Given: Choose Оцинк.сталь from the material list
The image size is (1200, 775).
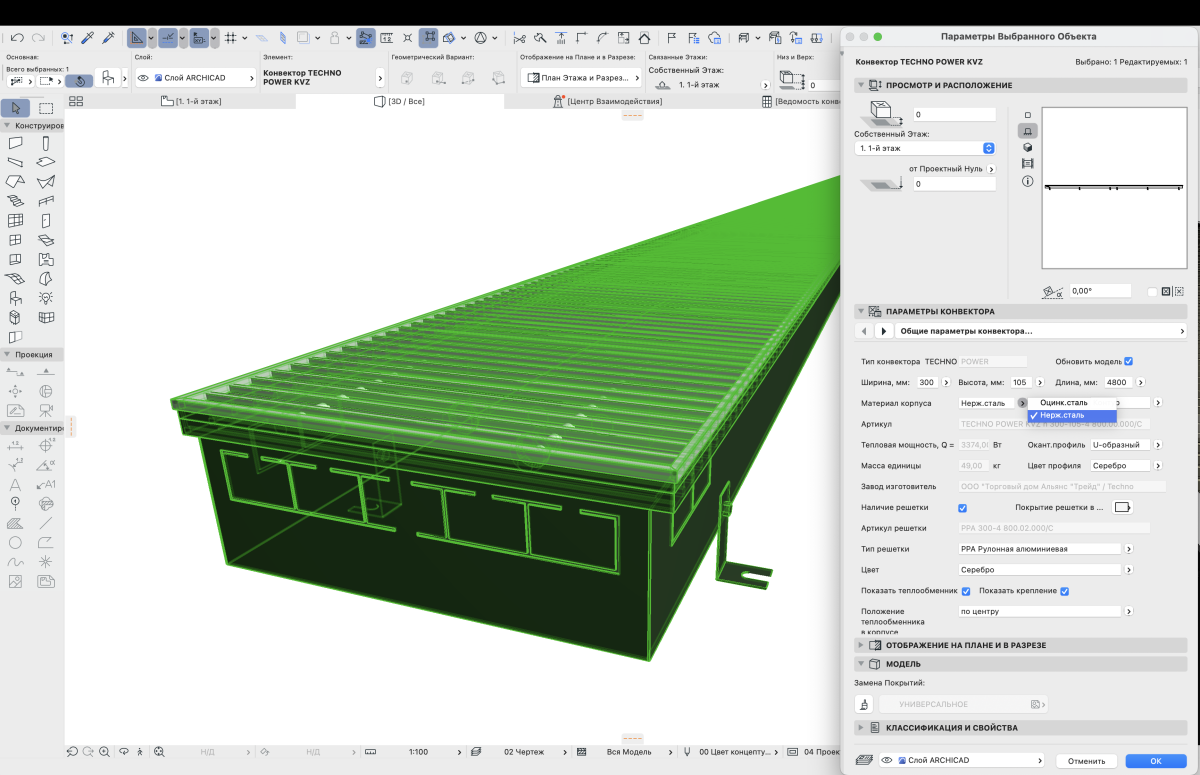Looking at the screenshot, I should pos(1063,402).
